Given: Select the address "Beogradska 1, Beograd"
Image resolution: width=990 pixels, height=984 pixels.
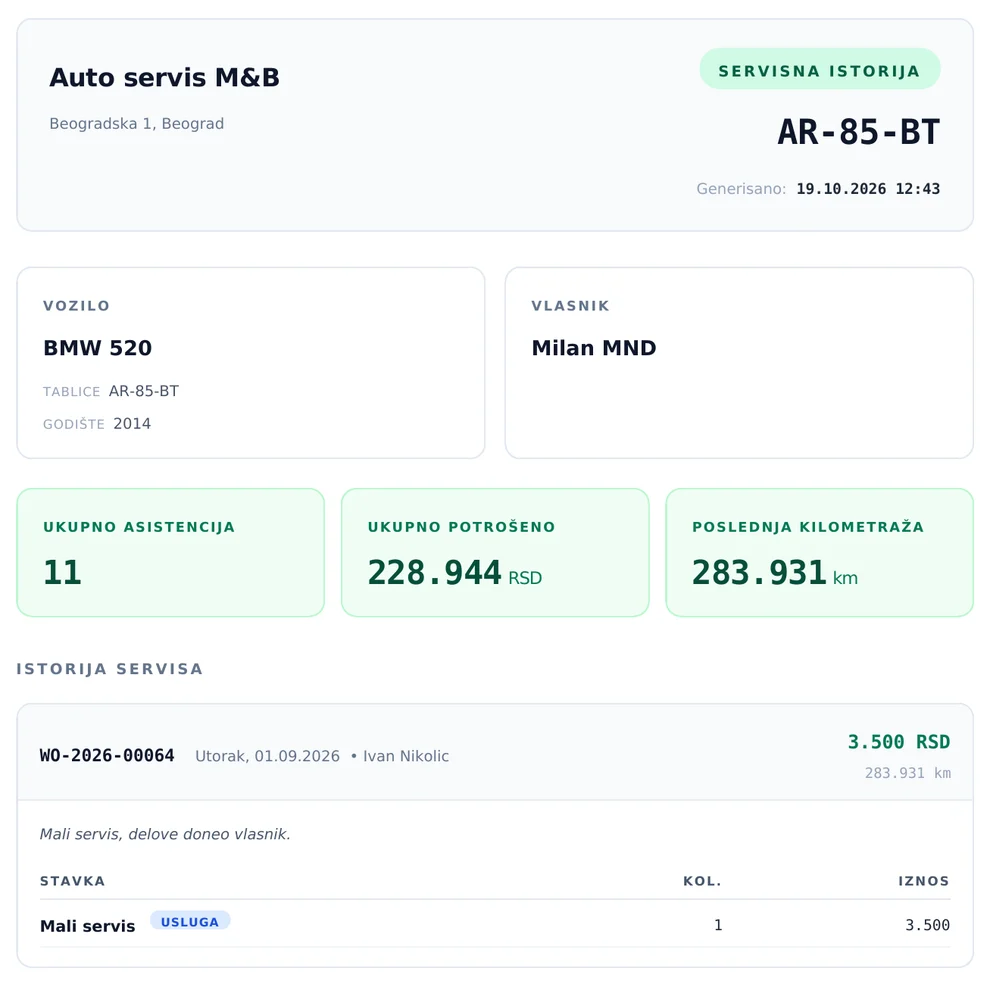Looking at the screenshot, I should point(136,123).
